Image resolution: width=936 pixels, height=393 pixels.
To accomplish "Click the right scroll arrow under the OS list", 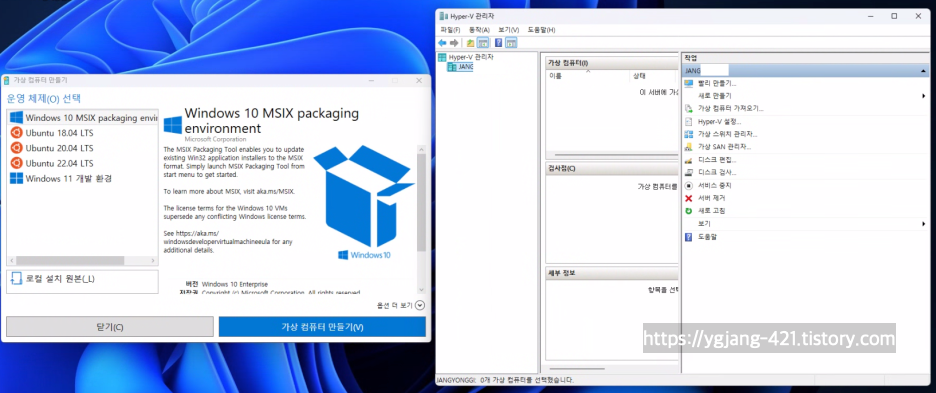I will 153,261.
